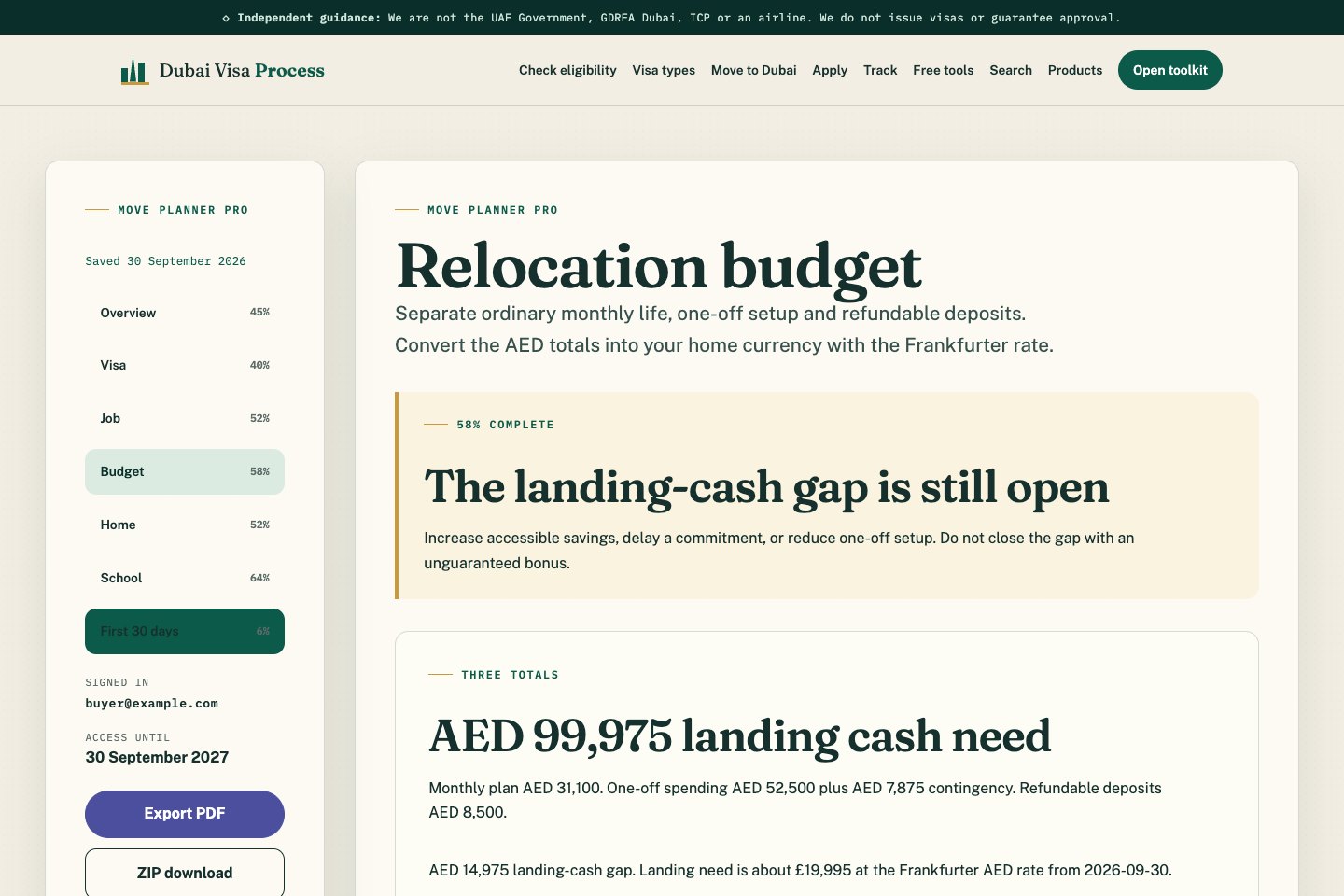Screen dimensions: 1344x896
Task: Open the Job section at 52%
Action: click(x=185, y=418)
